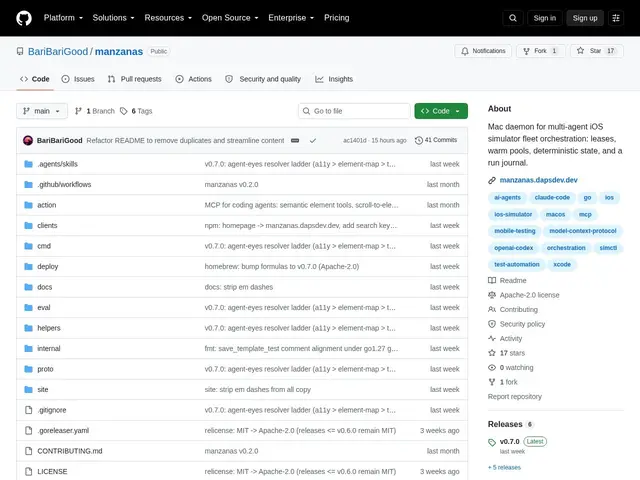Viewport: 640px width, 480px height.
Task: Click the file icon for .gitignore
Action: click(x=28, y=410)
